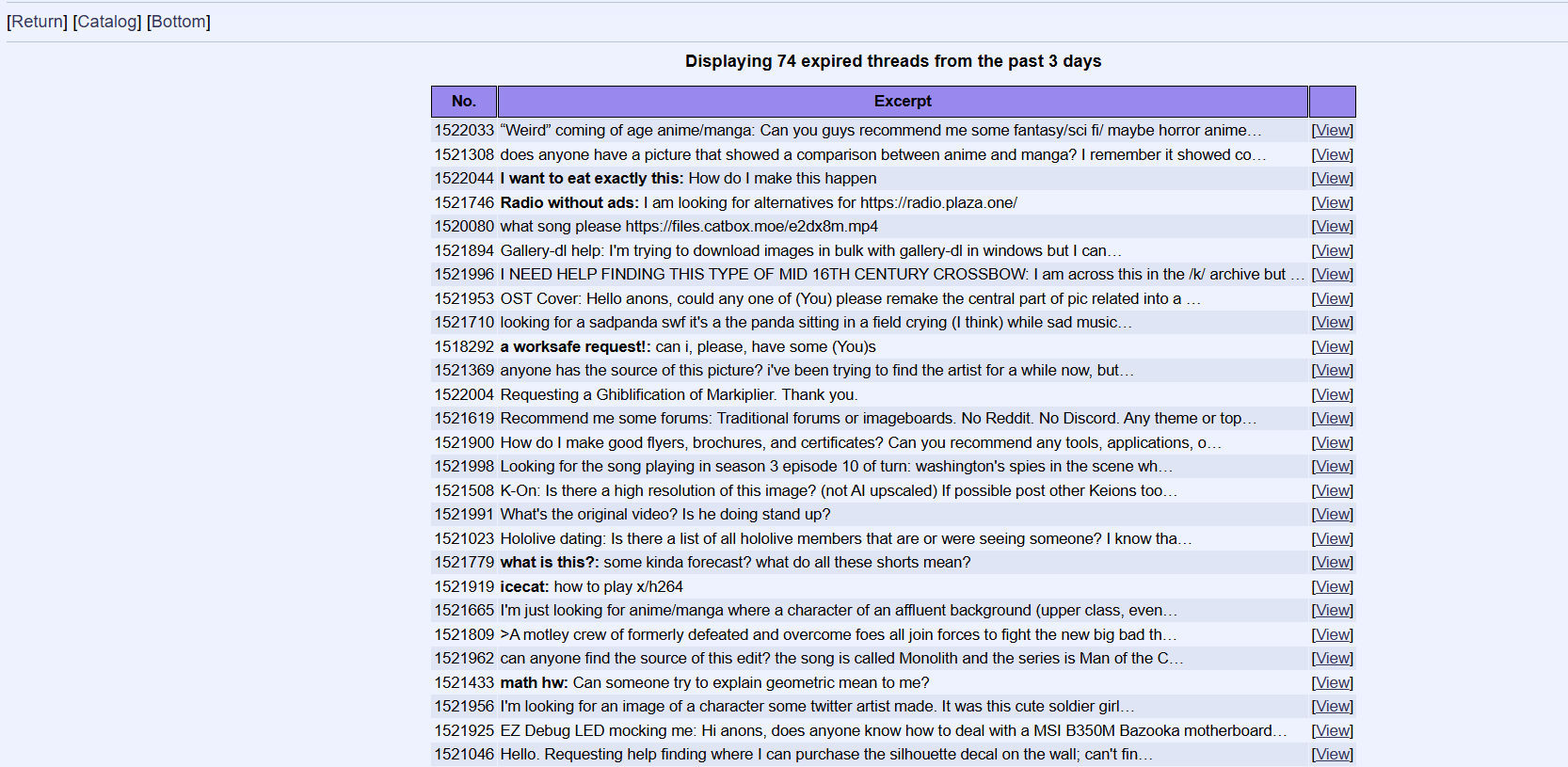This screenshot has height=767, width=1568.
Task: View the EZ Debug LED thread
Action: (1333, 731)
